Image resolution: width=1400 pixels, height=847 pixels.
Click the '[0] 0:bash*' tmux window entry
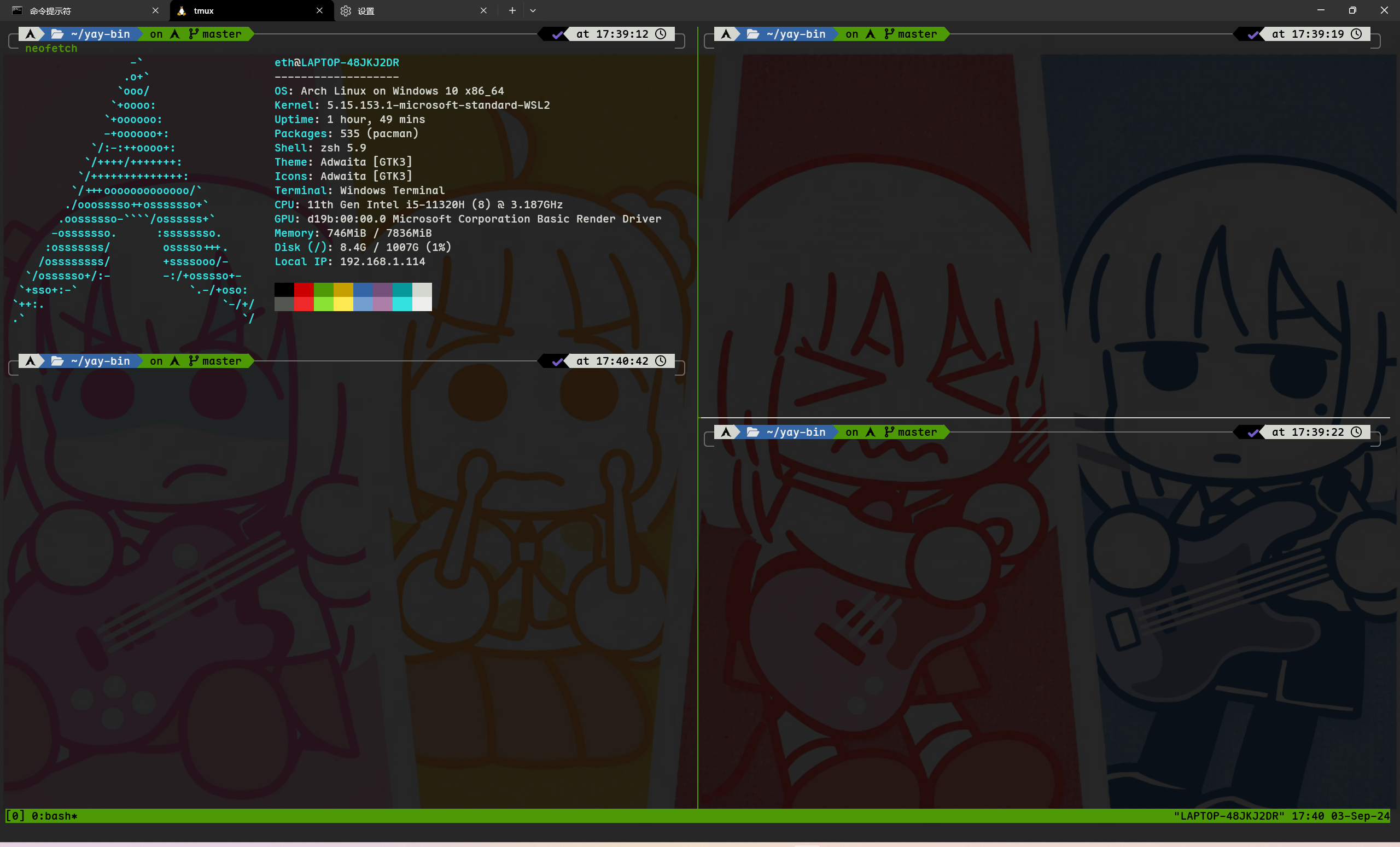click(42, 816)
